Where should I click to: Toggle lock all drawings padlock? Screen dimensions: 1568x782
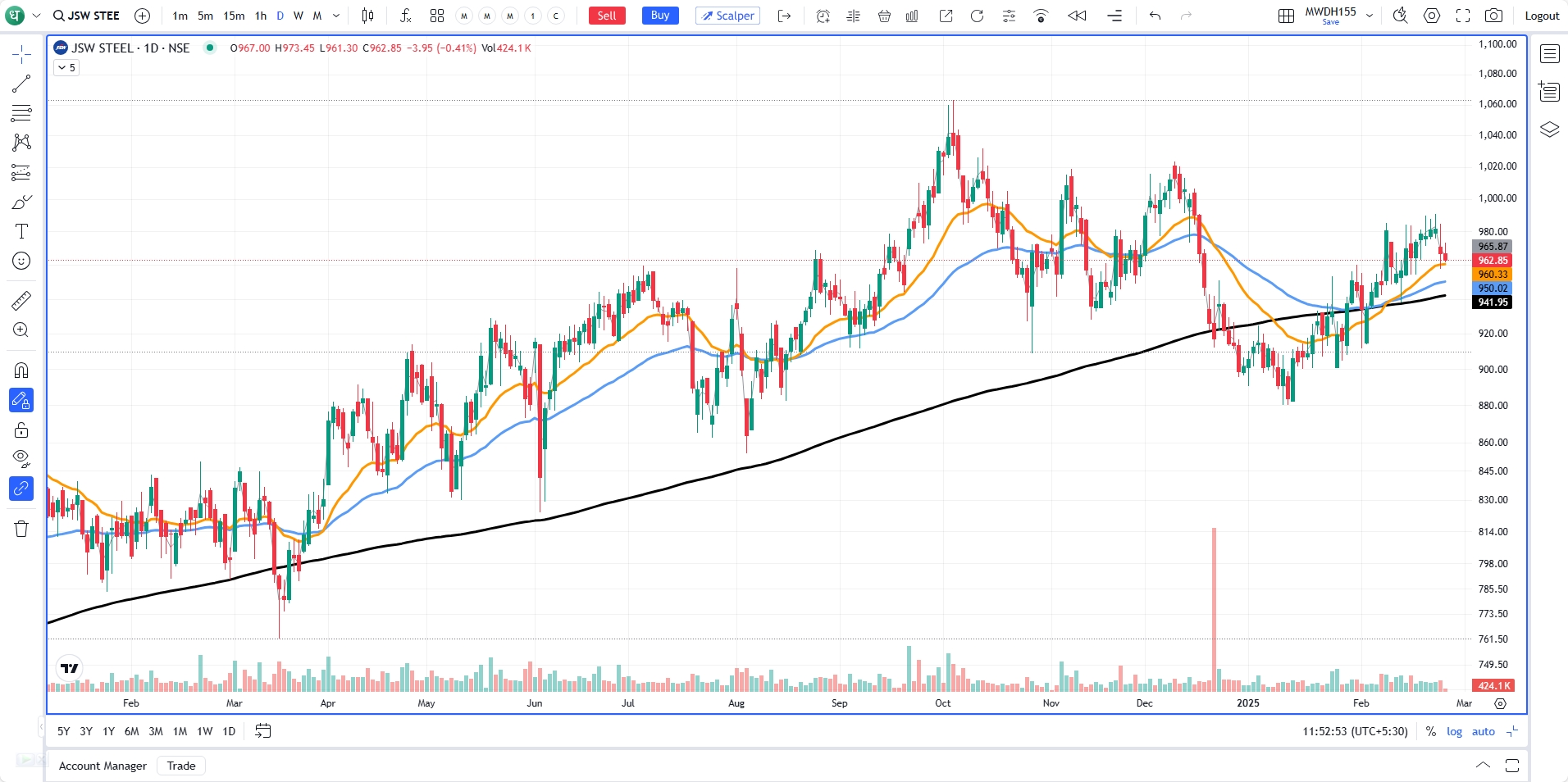coord(21,430)
